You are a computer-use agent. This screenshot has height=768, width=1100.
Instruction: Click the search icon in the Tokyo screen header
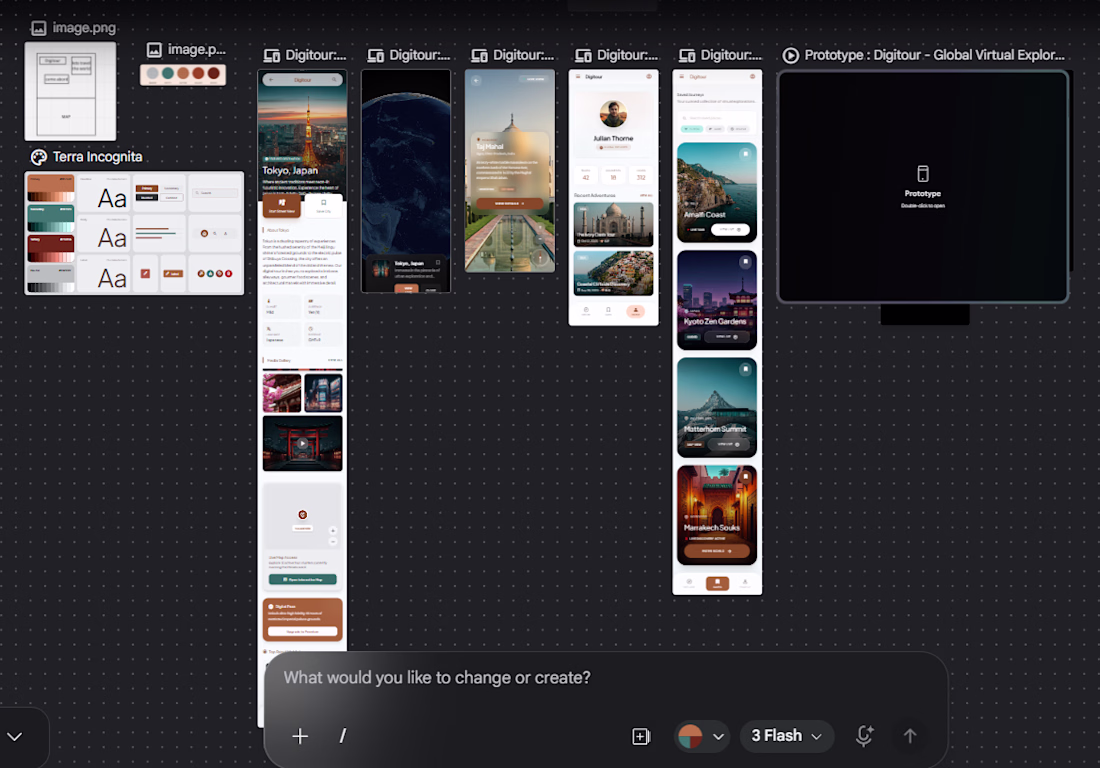click(x=335, y=80)
